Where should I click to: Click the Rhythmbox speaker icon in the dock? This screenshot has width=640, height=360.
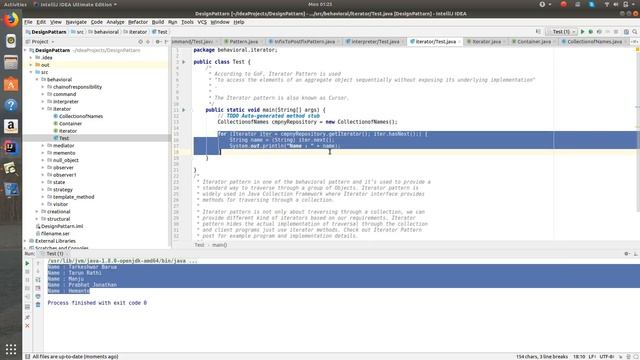tap(11, 41)
